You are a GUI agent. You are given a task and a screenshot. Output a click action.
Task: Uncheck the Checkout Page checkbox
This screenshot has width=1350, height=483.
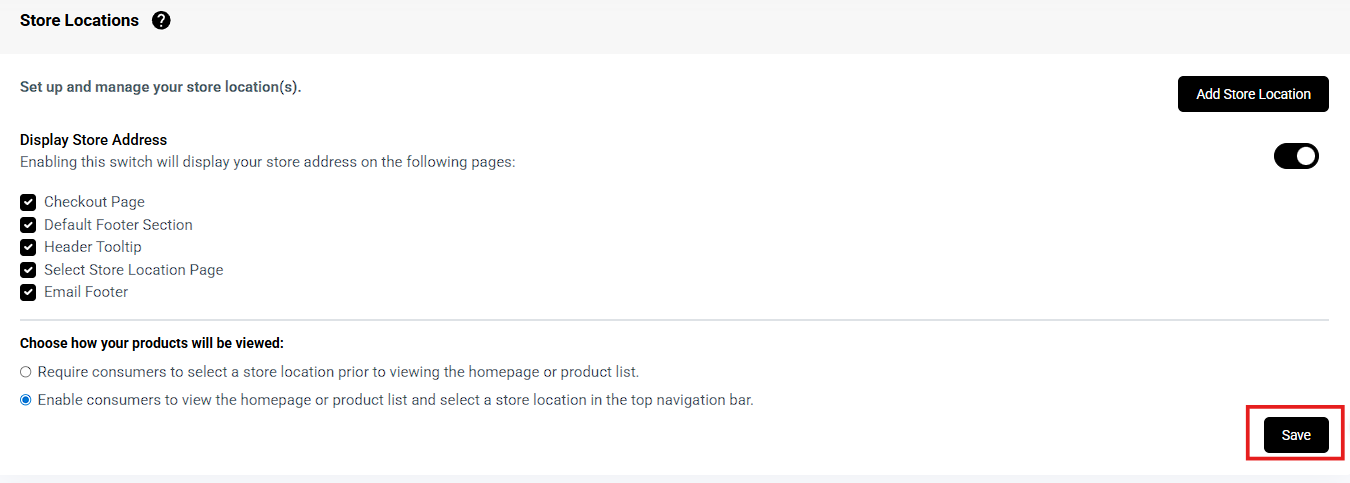coord(28,202)
